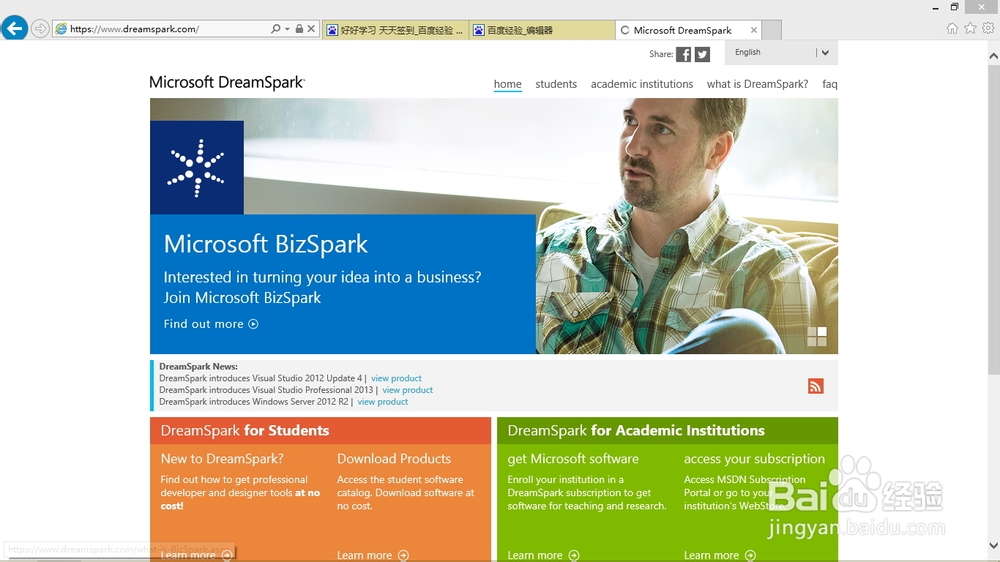Image resolution: width=1000 pixels, height=562 pixels.
Task: Click the search magnifier in address bar
Action: 276,29
